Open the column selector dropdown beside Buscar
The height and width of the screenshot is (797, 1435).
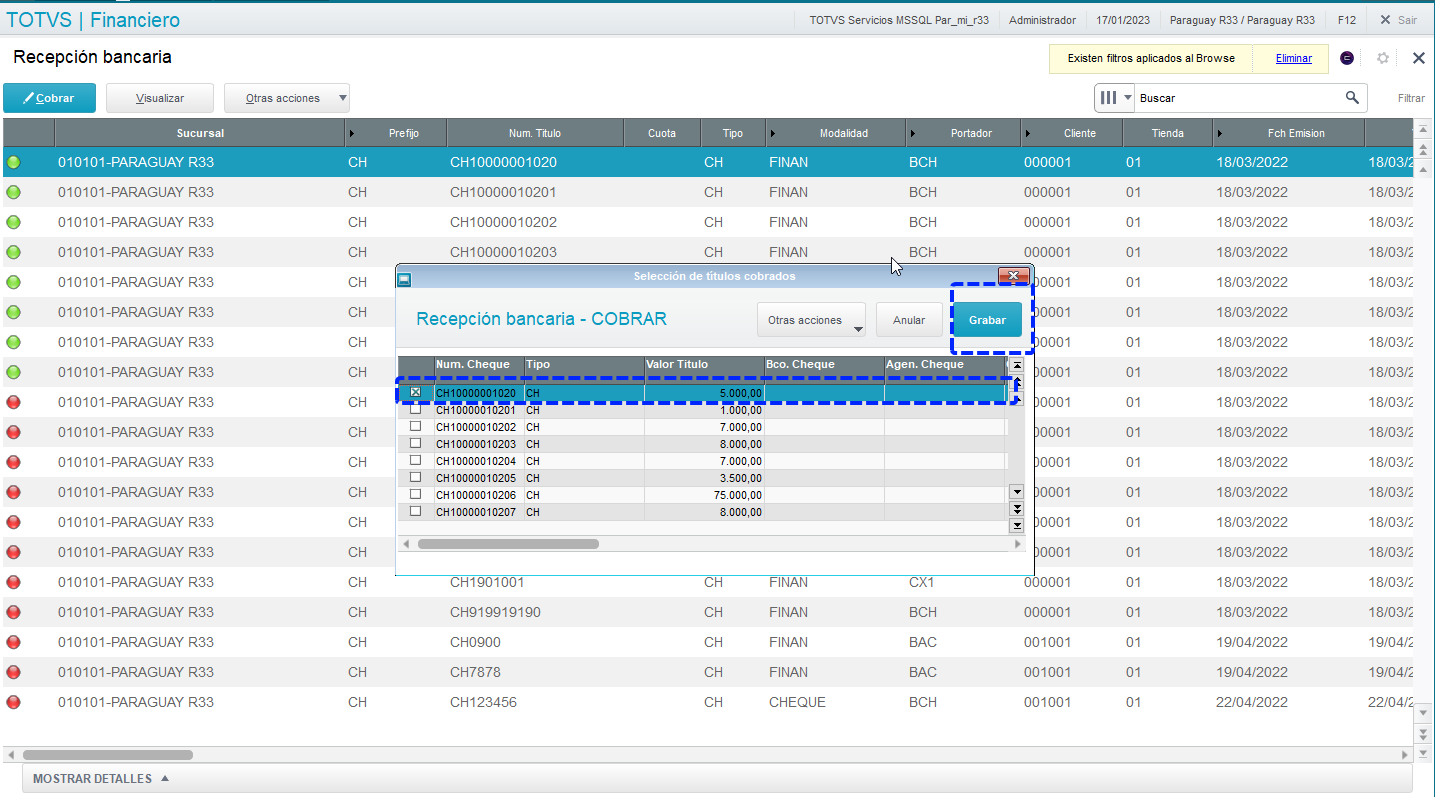1116,97
